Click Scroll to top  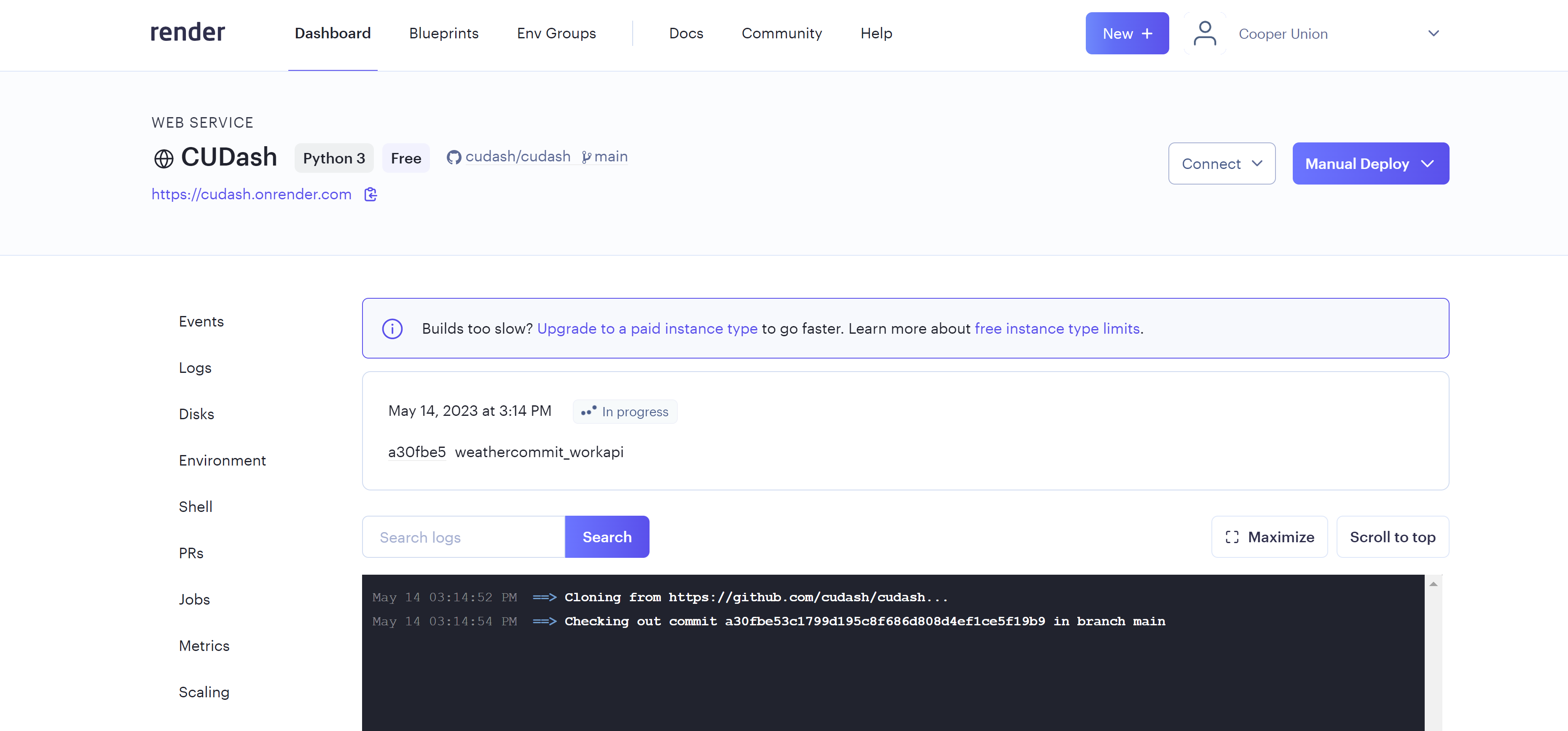point(1393,536)
